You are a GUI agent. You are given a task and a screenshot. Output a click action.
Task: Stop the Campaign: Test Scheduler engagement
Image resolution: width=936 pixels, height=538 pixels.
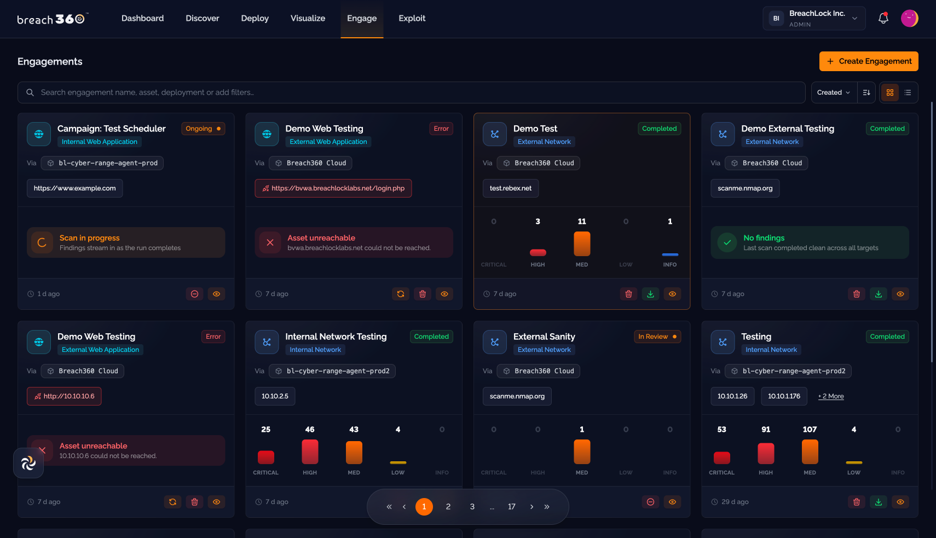tap(195, 294)
